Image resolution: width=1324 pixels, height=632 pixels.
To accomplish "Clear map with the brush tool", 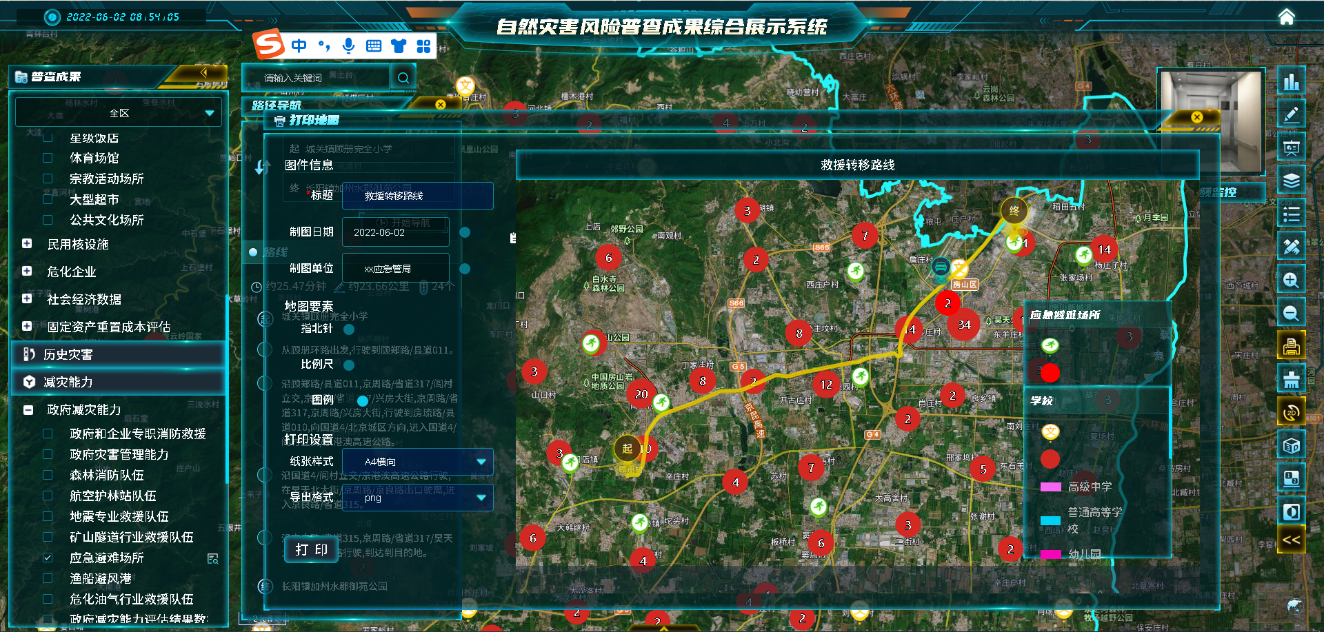I will pos(1292,378).
